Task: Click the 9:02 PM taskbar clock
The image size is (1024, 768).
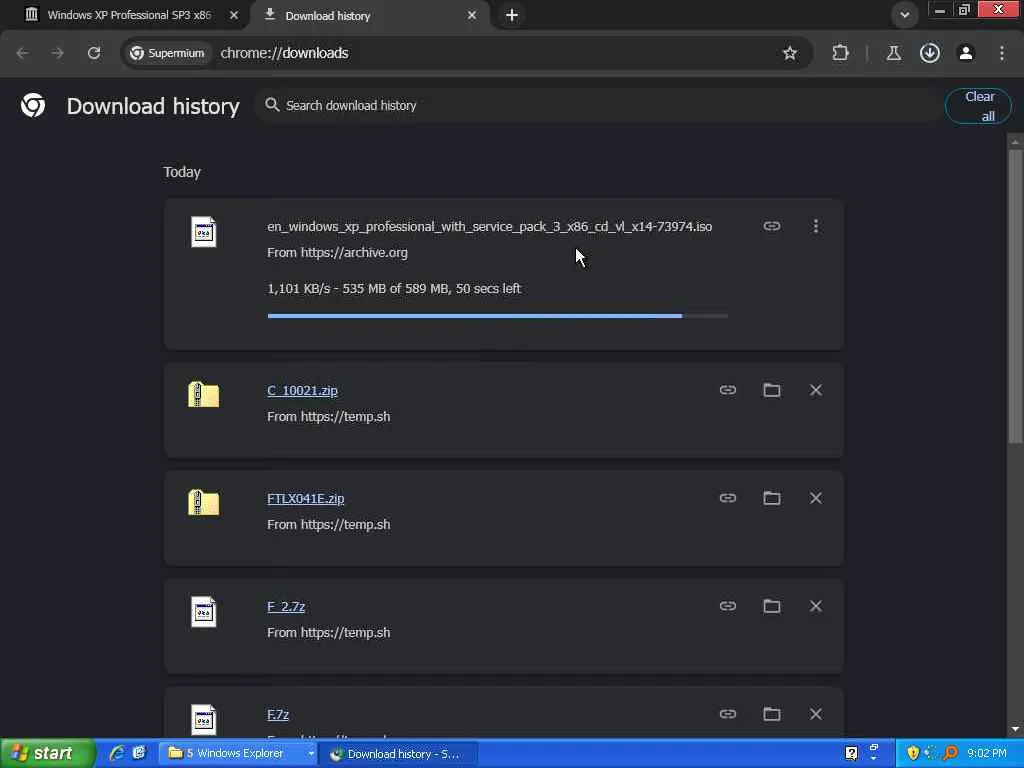Action: tap(987, 754)
